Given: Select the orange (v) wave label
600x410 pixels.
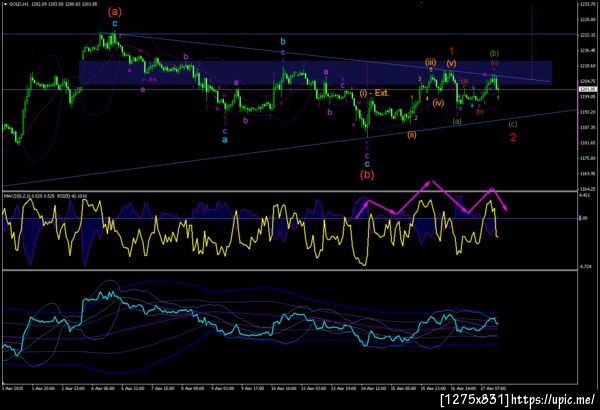Looking at the screenshot, I should [452, 63].
